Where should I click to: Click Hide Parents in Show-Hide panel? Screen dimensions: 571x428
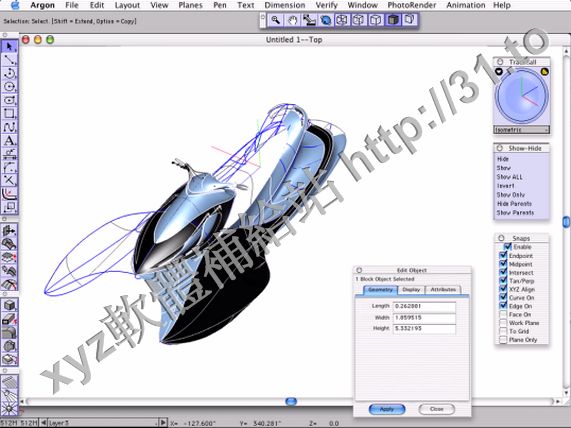tap(514, 204)
